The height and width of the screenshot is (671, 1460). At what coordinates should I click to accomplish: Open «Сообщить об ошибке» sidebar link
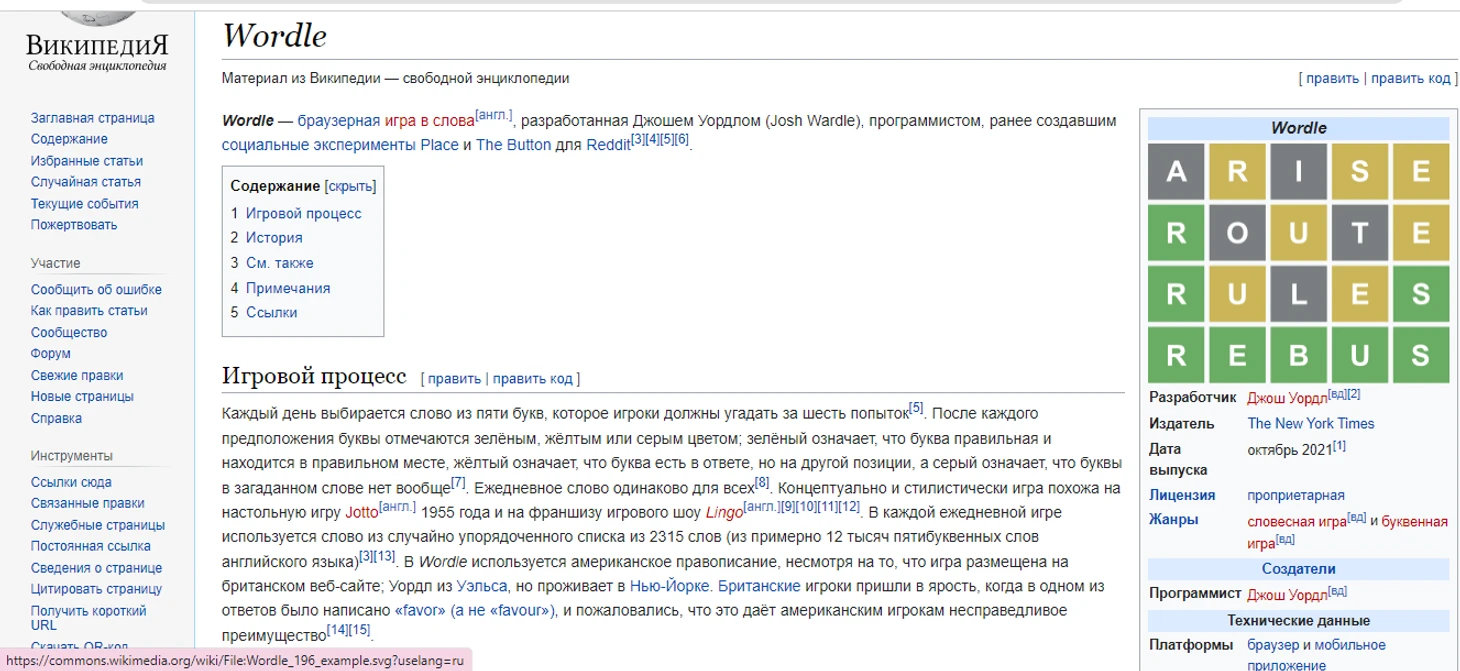click(96, 290)
